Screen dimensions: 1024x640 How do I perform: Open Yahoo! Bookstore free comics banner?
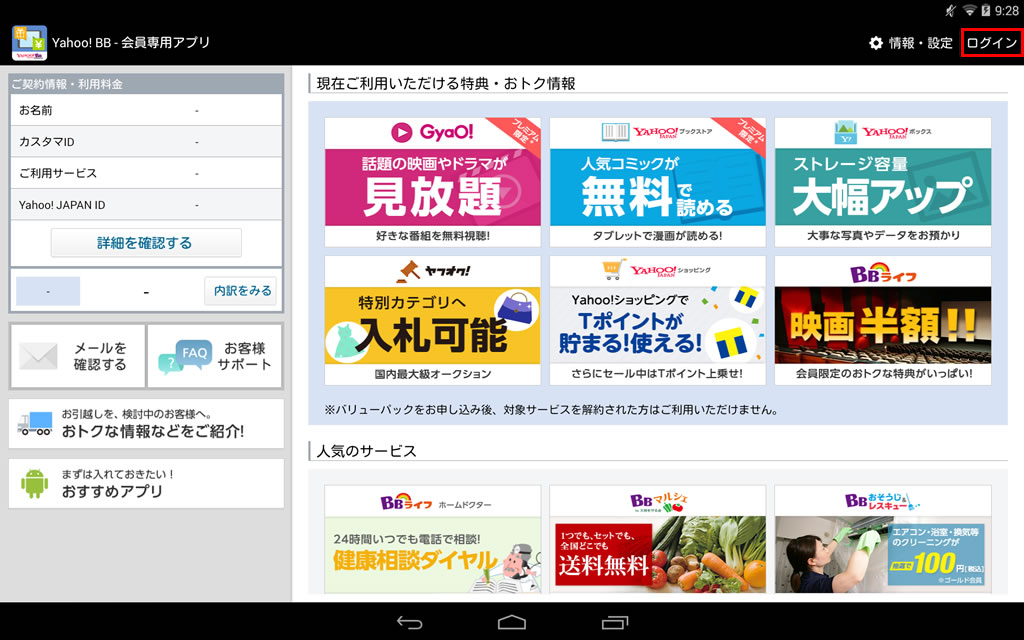point(658,182)
